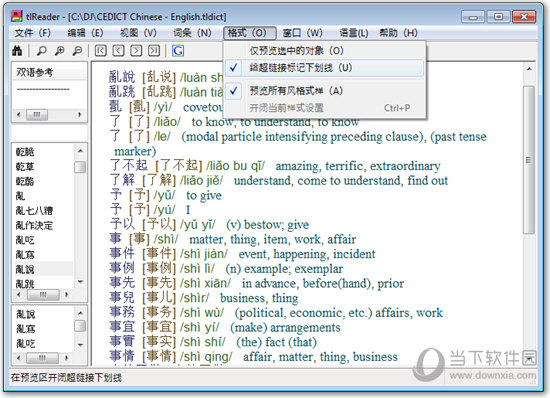
Task: Open the 窗口 (W) menu
Action: (x=303, y=33)
